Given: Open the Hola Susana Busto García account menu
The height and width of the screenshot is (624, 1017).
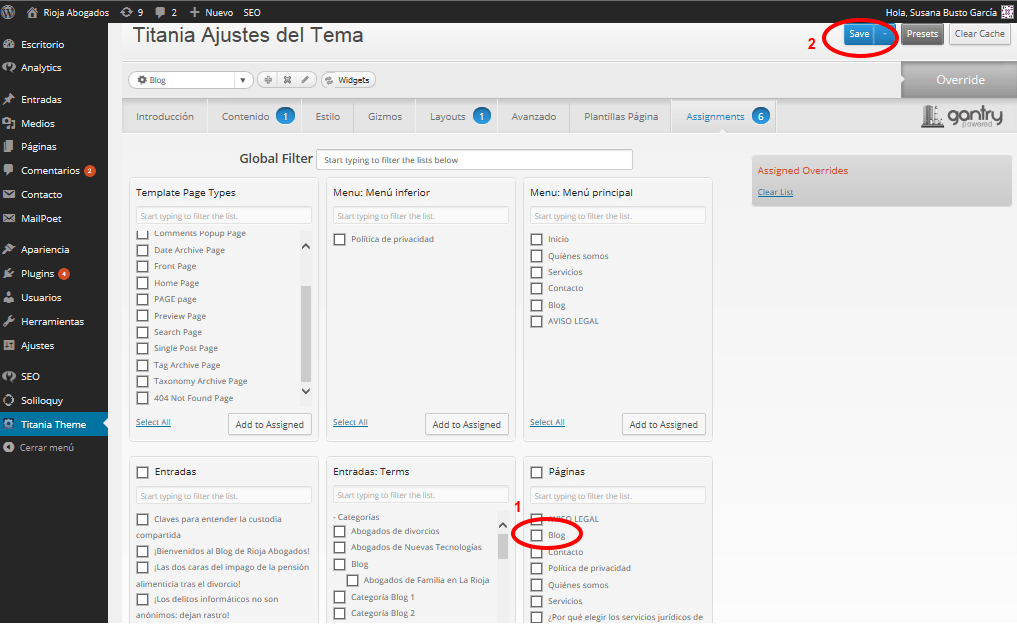Looking at the screenshot, I should point(949,12).
